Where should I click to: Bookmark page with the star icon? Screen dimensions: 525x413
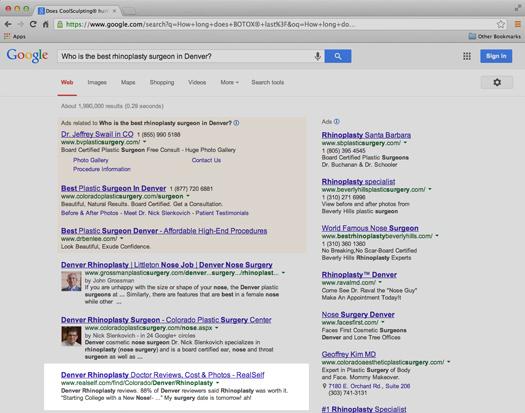click(x=501, y=24)
